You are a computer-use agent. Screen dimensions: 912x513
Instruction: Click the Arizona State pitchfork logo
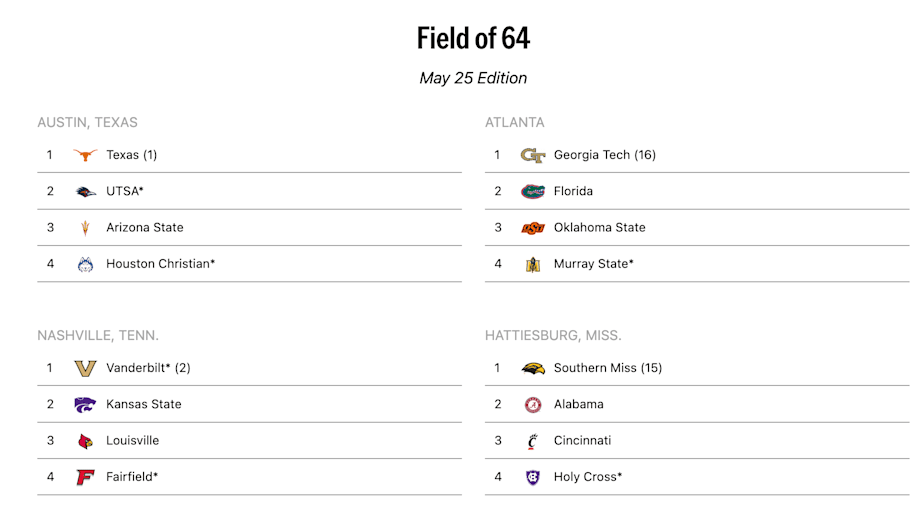86,228
